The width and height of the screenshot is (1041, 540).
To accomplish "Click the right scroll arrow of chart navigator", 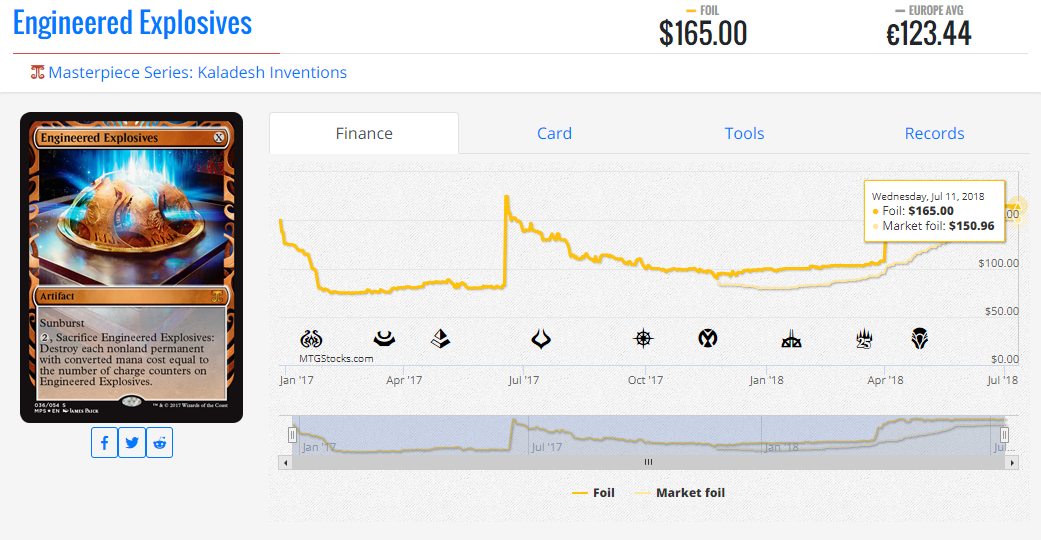I will 1012,462.
